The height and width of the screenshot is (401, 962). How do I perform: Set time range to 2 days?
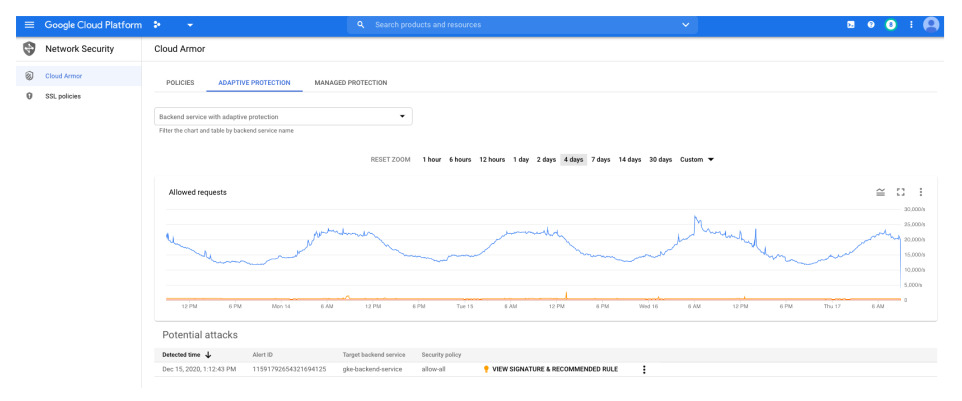(546, 159)
